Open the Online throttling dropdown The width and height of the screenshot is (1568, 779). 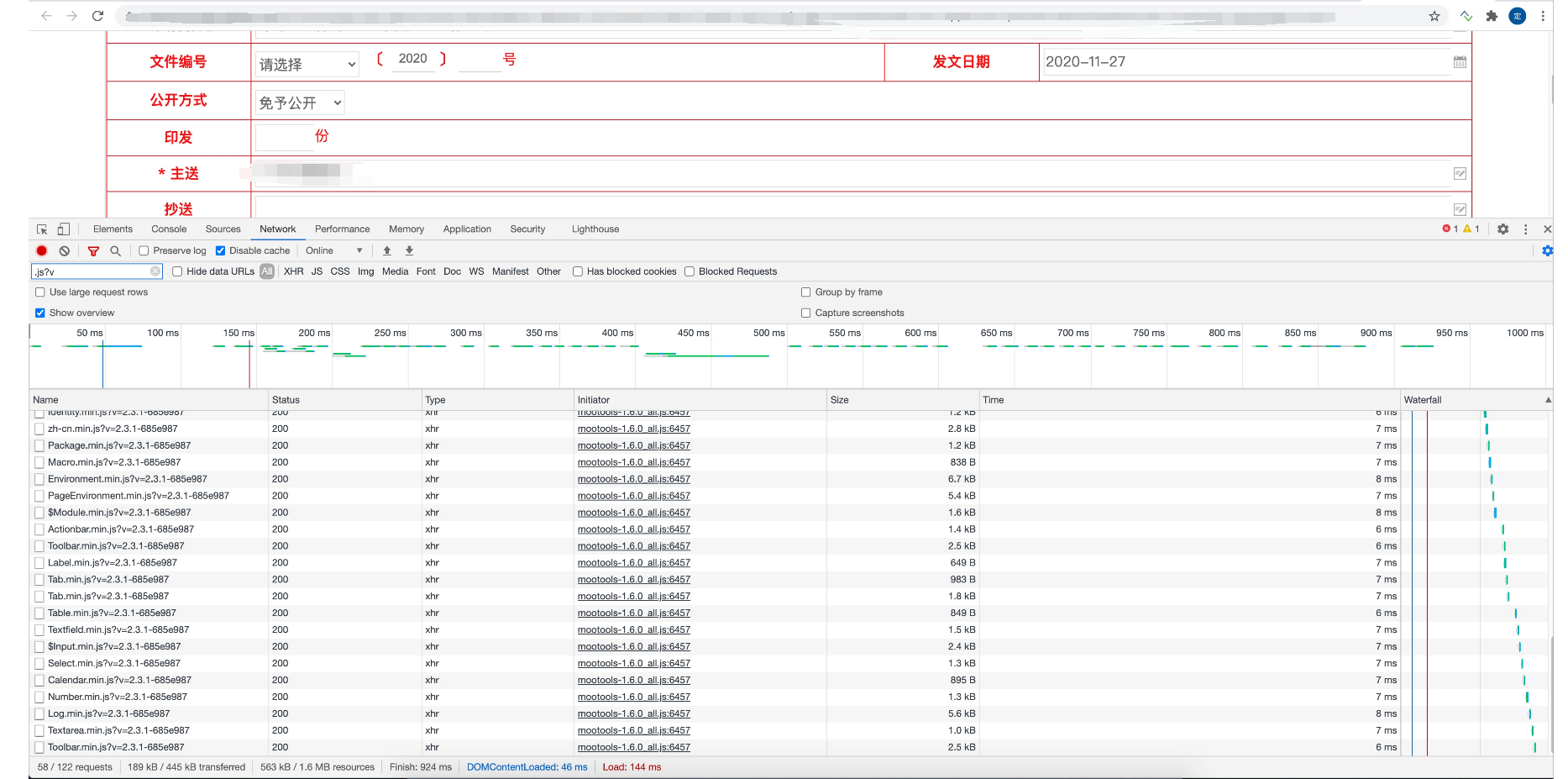[x=333, y=250]
